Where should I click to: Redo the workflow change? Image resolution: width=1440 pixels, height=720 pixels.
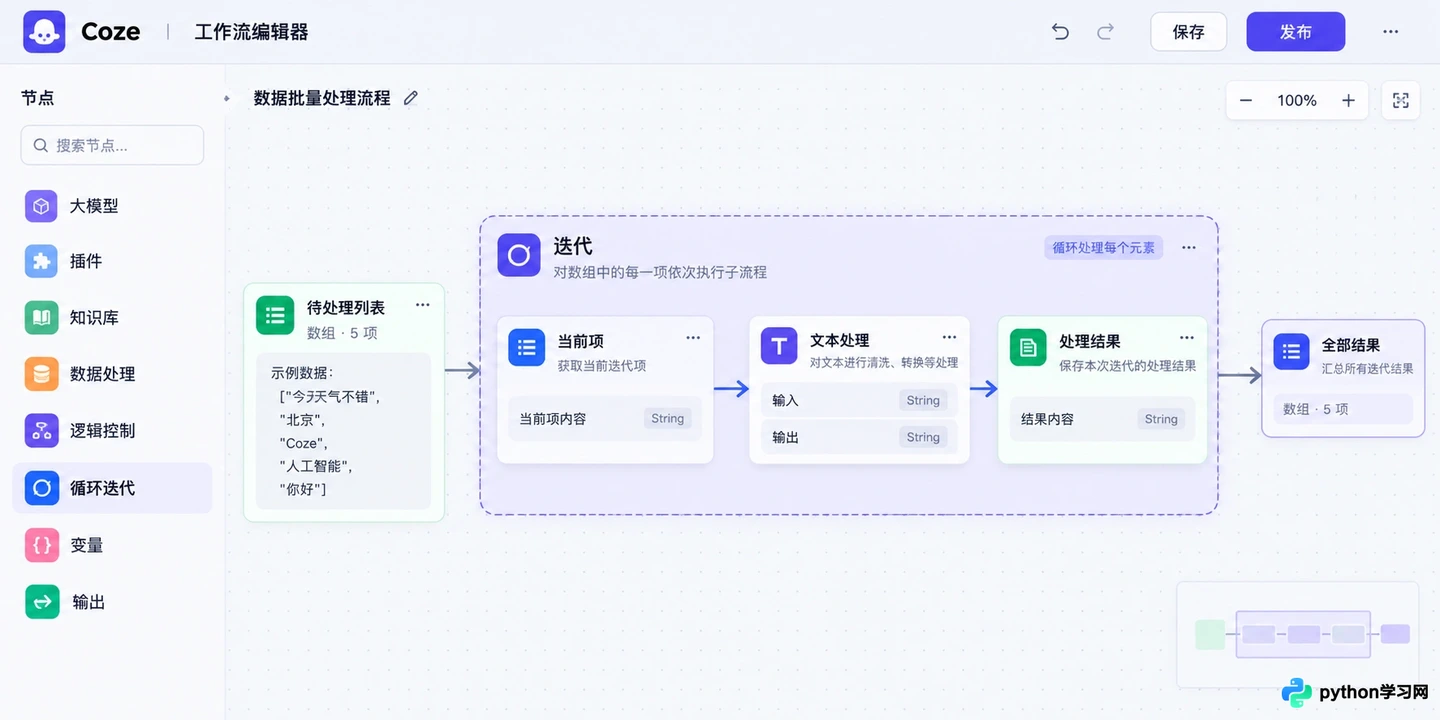point(1105,32)
